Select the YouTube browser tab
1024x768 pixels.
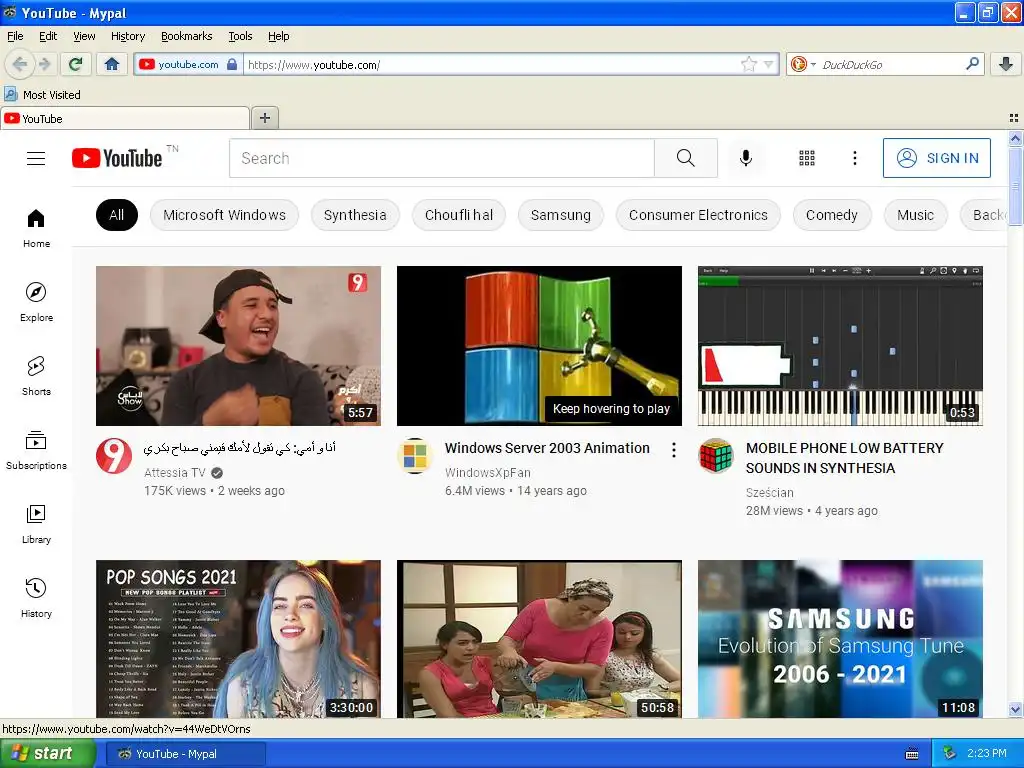[125, 118]
